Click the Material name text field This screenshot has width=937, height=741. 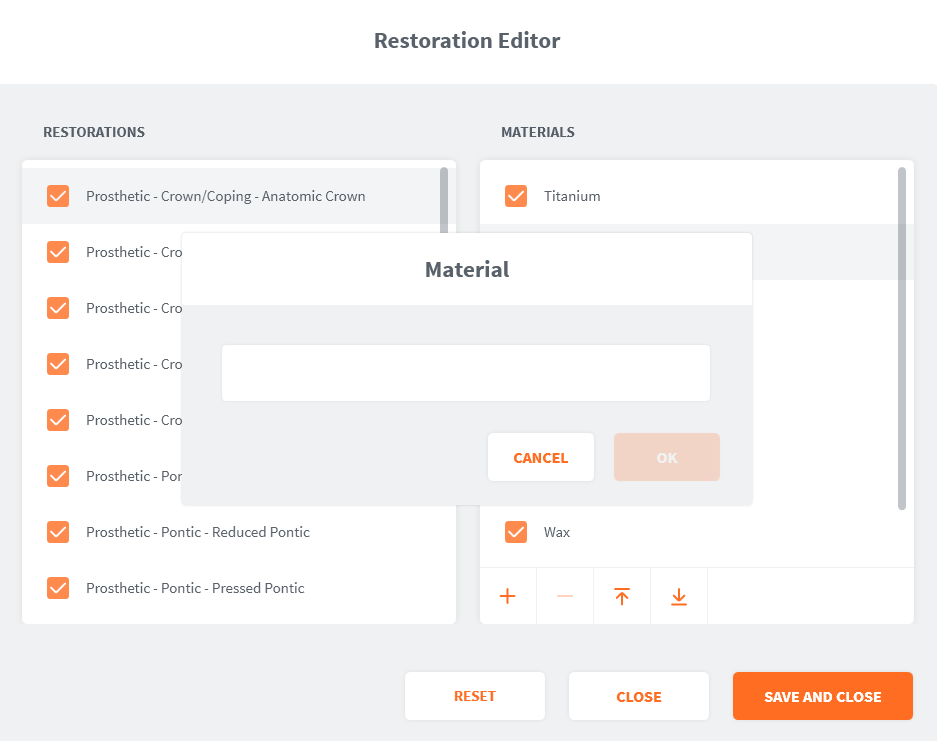point(466,373)
